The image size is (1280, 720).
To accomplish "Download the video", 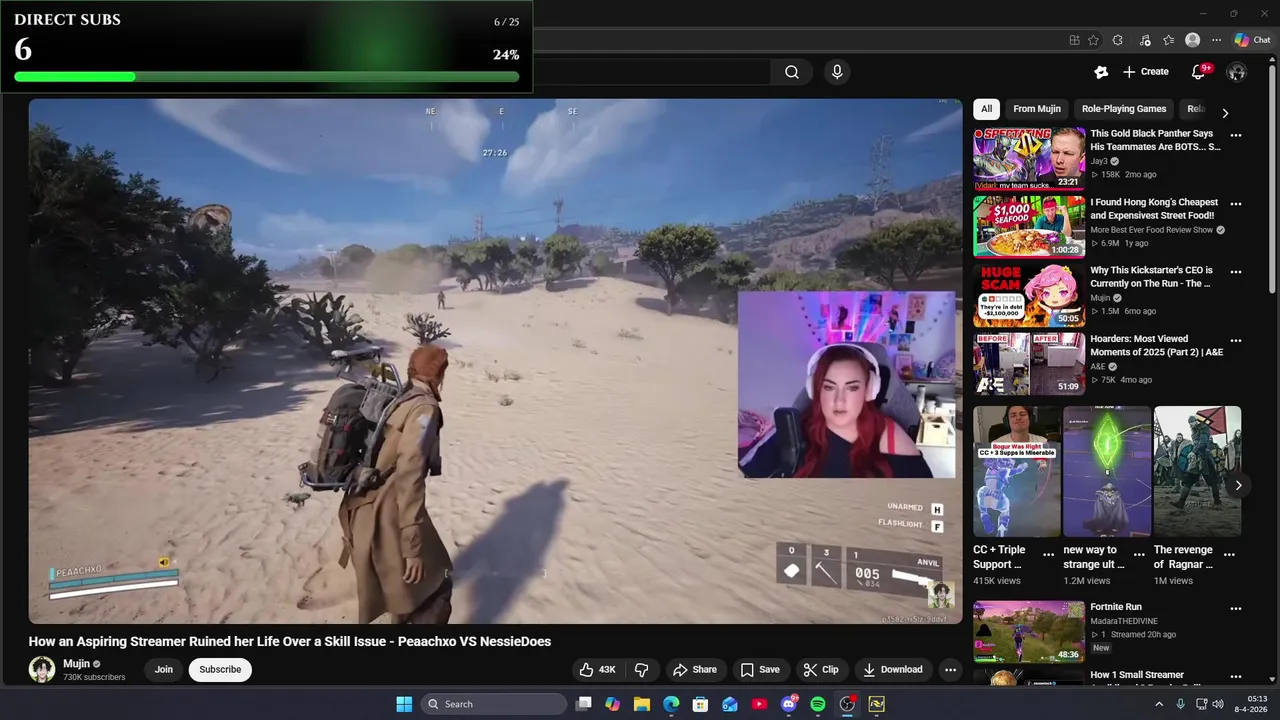I will coord(893,670).
